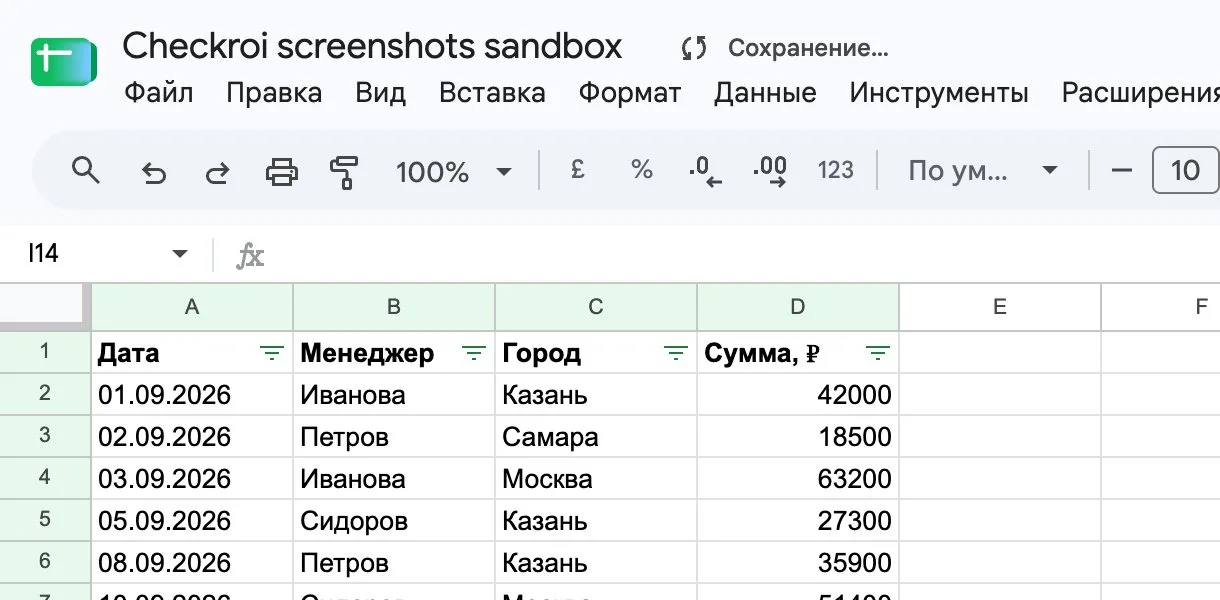Image resolution: width=1220 pixels, height=600 pixels.
Task: Open filter for 'Дата' column
Action: (271, 353)
